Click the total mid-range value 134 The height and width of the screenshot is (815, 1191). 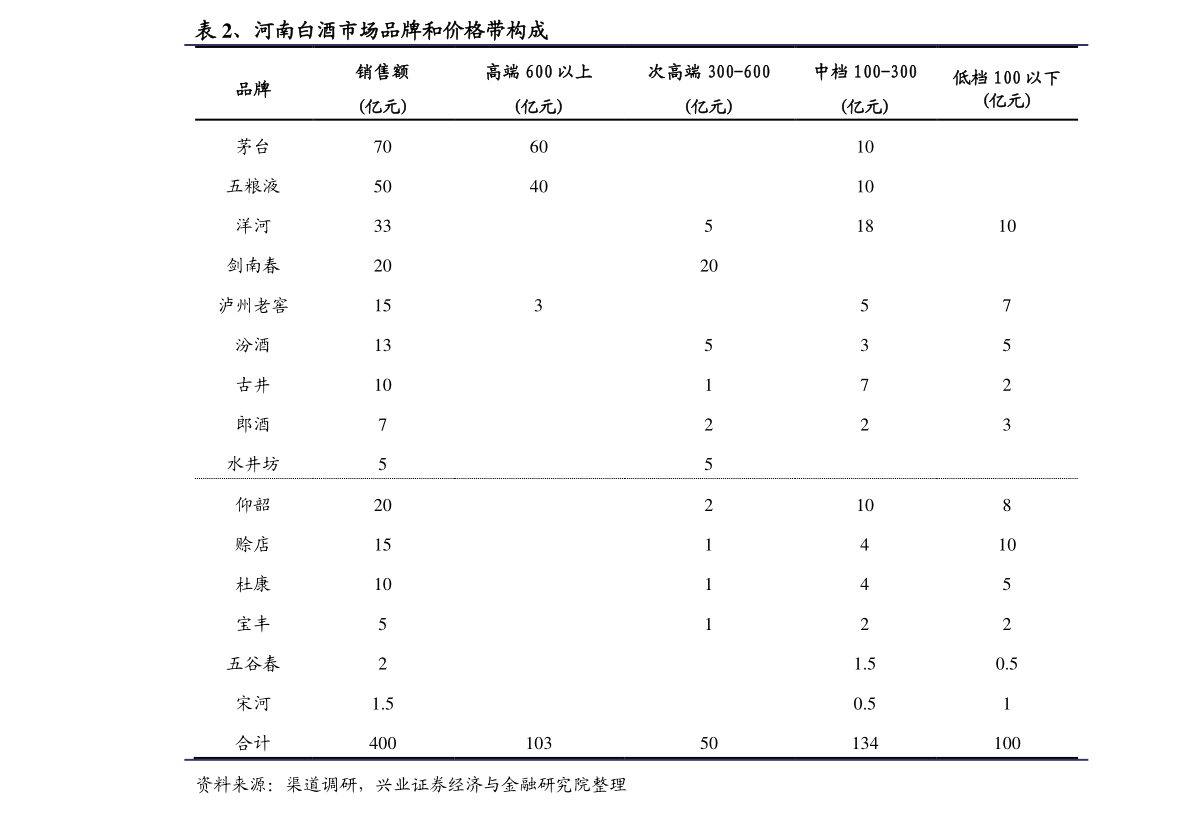865,742
